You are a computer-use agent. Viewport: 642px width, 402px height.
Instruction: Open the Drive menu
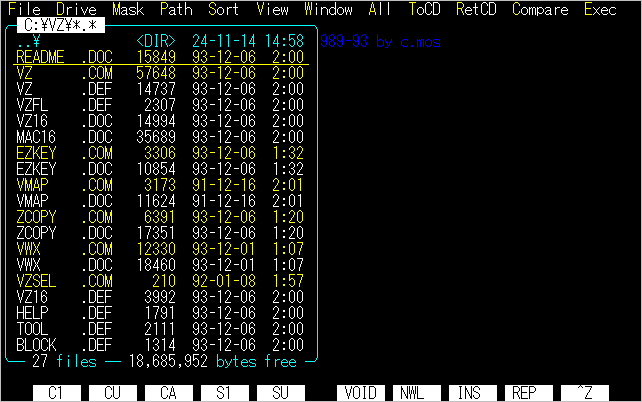[76, 9]
